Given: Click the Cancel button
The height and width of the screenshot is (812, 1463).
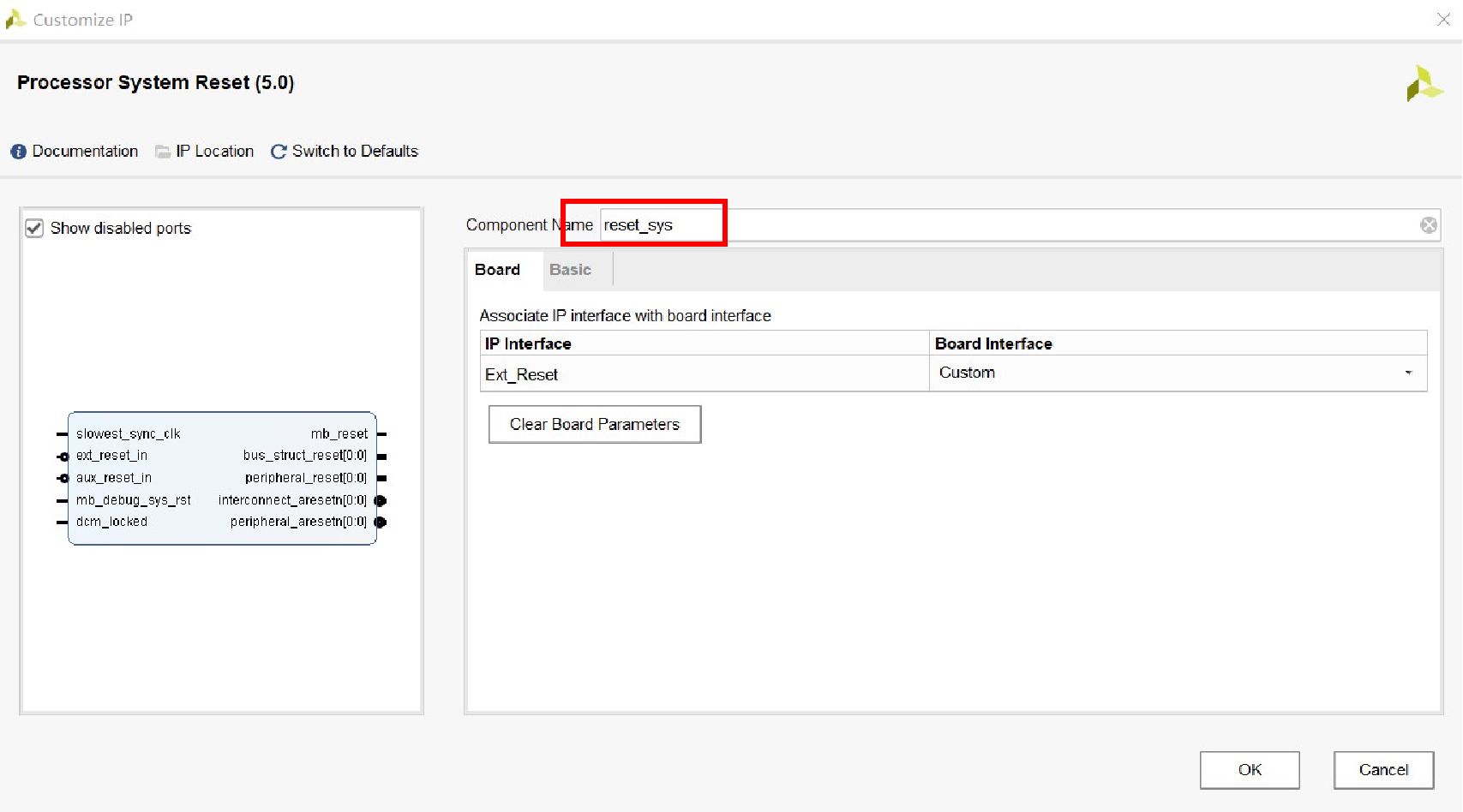Looking at the screenshot, I should (1383, 769).
